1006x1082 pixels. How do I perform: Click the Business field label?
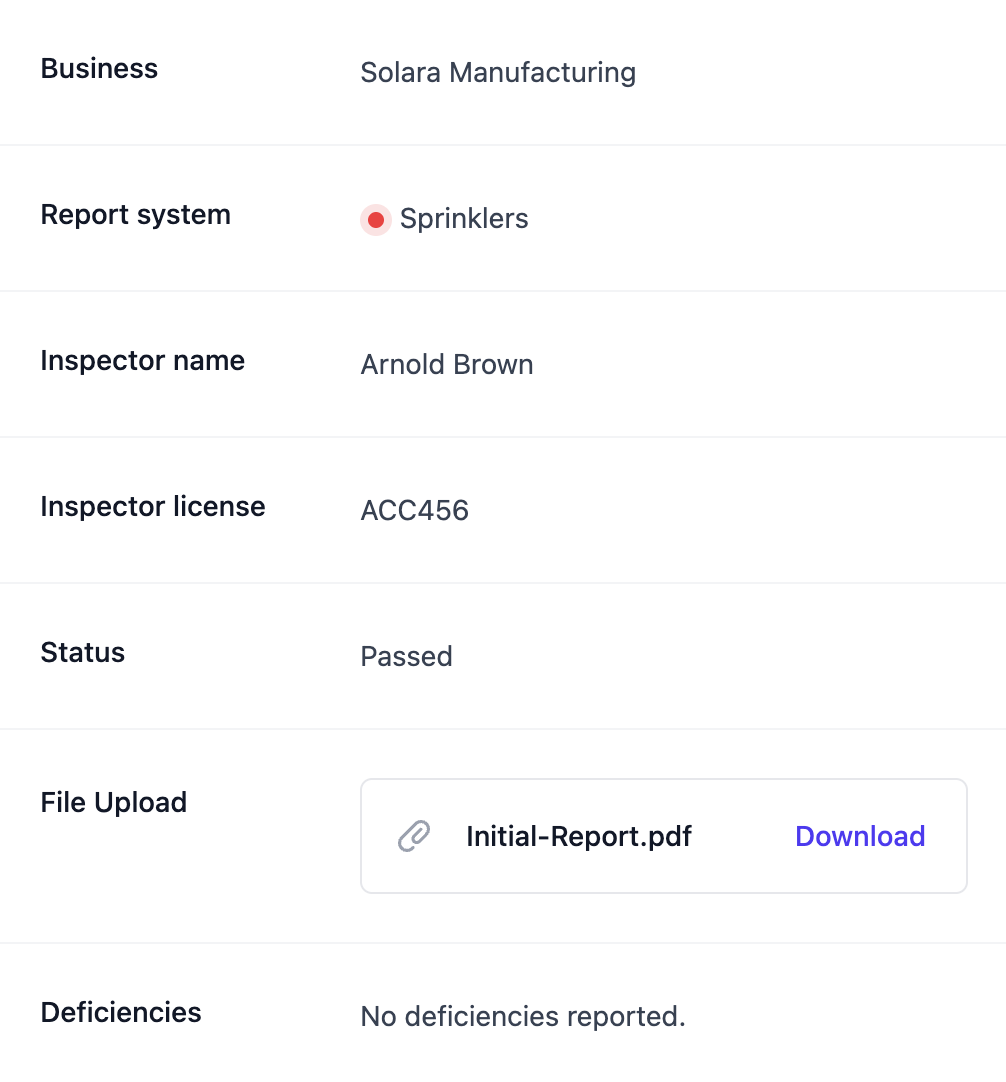coord(99,69)
